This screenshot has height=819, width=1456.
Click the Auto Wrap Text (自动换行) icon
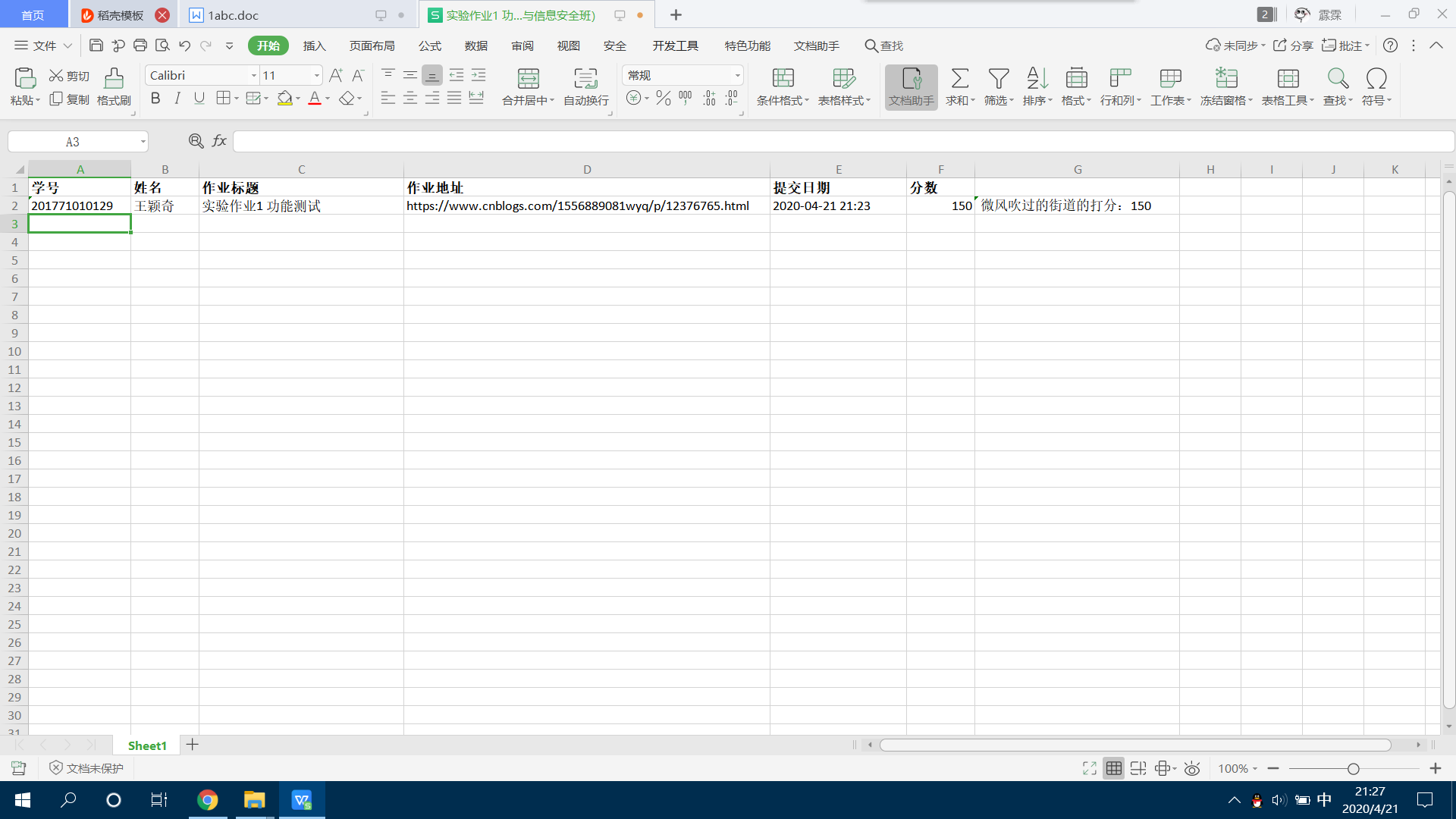click(x=585, y=79)
